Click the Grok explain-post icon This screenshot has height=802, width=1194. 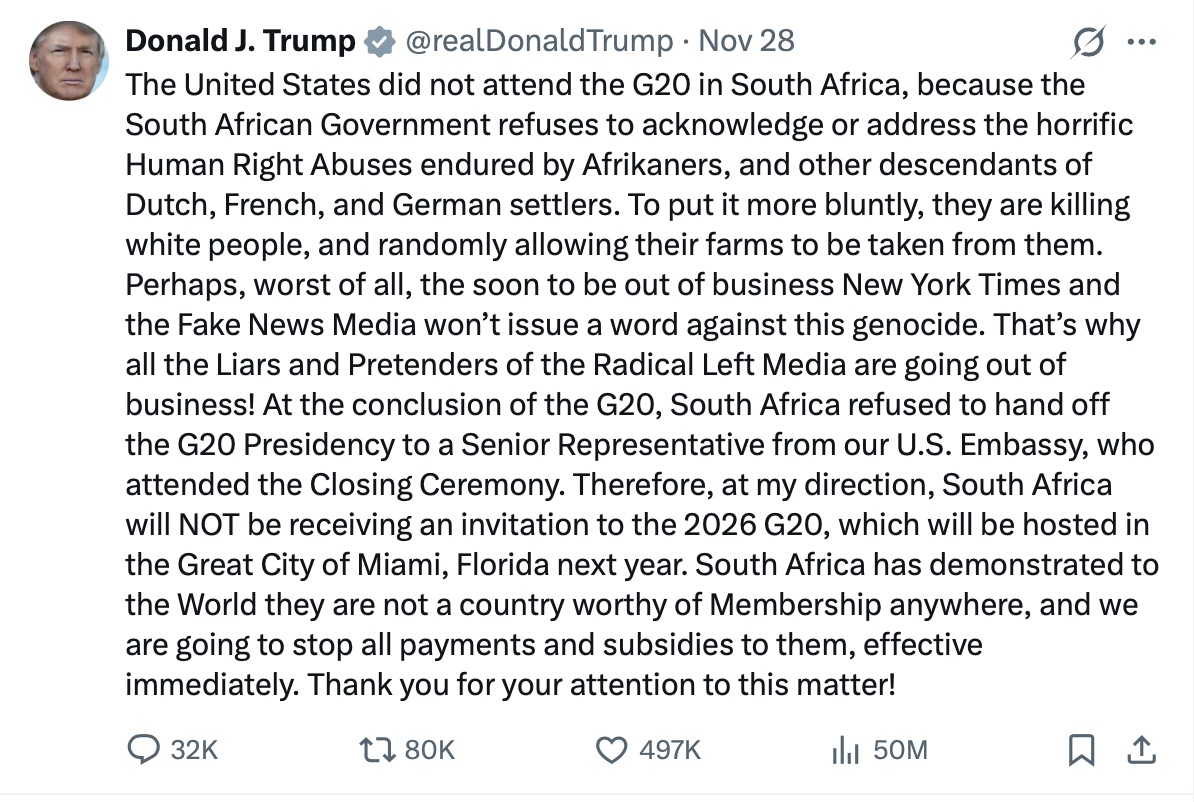(x=1087, y=42)
